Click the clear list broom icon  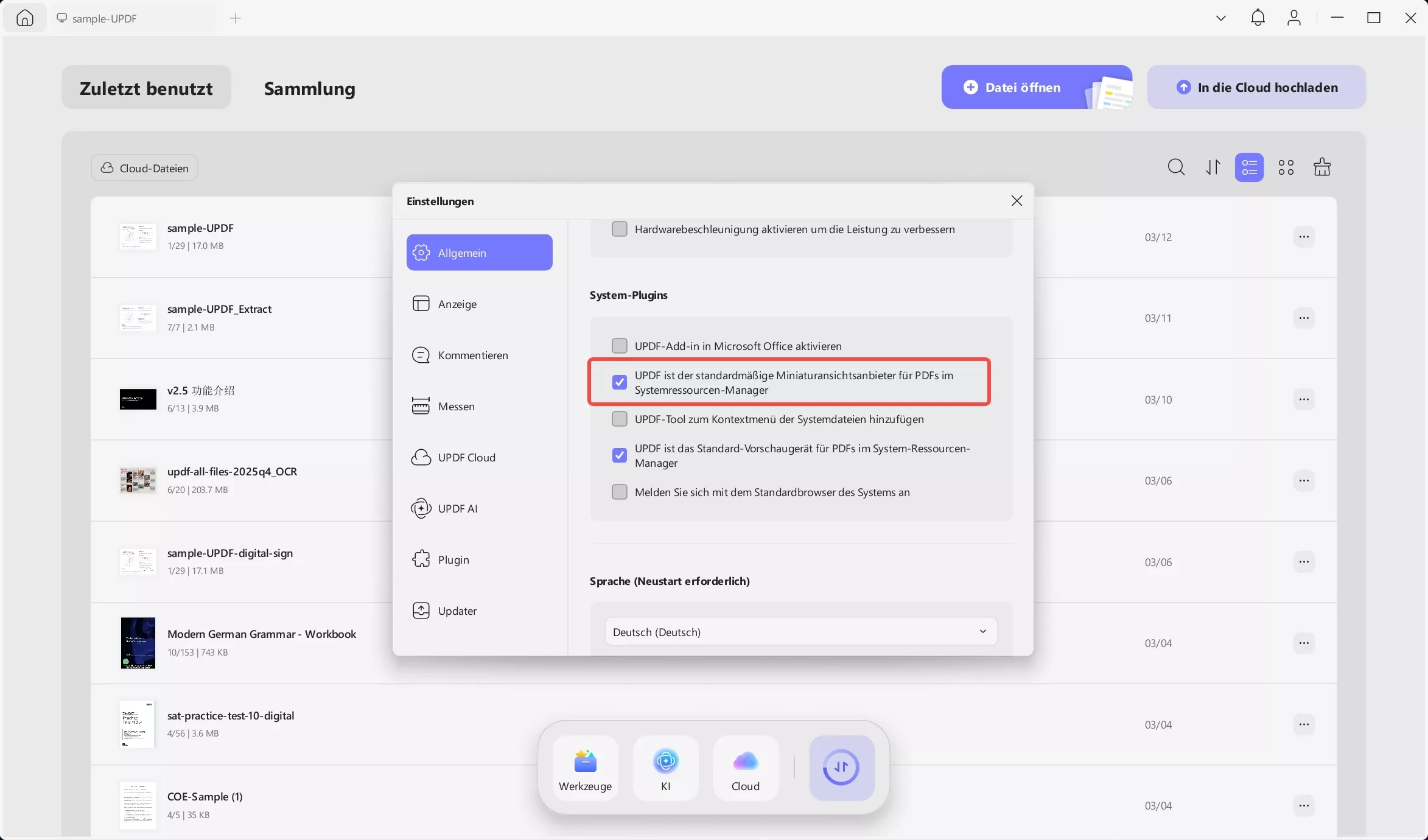1322,167
